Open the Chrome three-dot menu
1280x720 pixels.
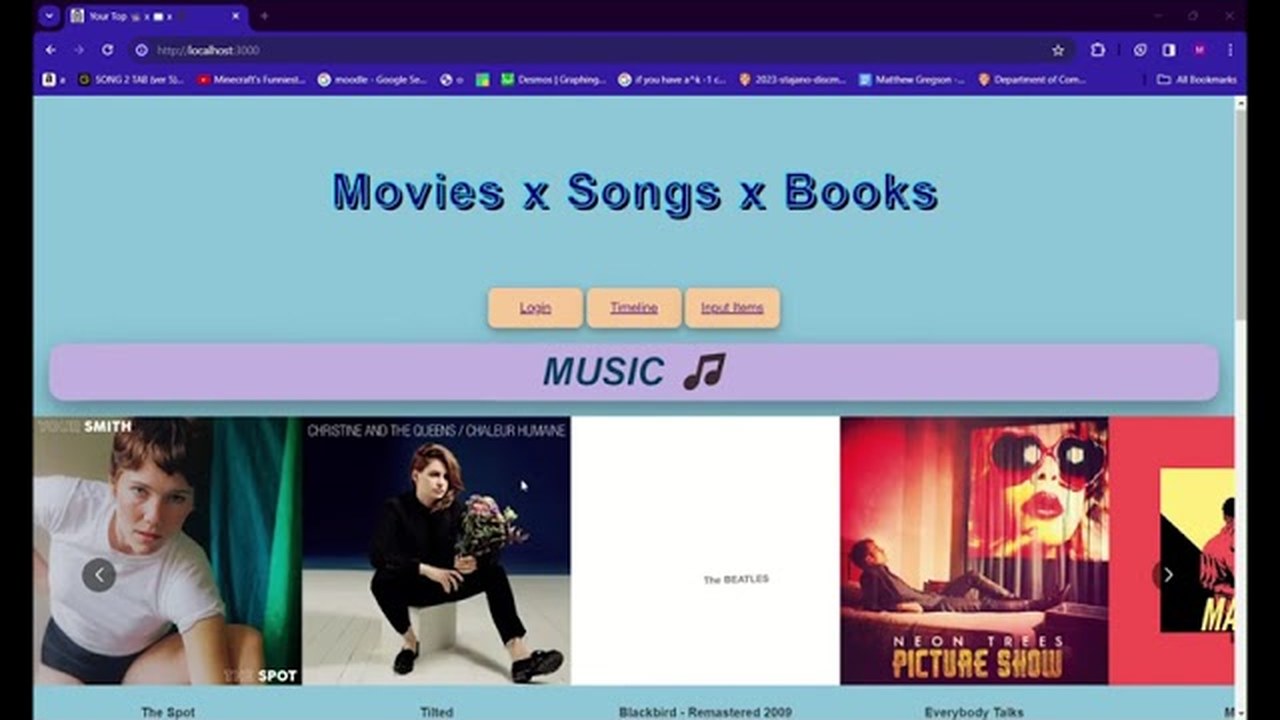click(x=1229, y=50)
